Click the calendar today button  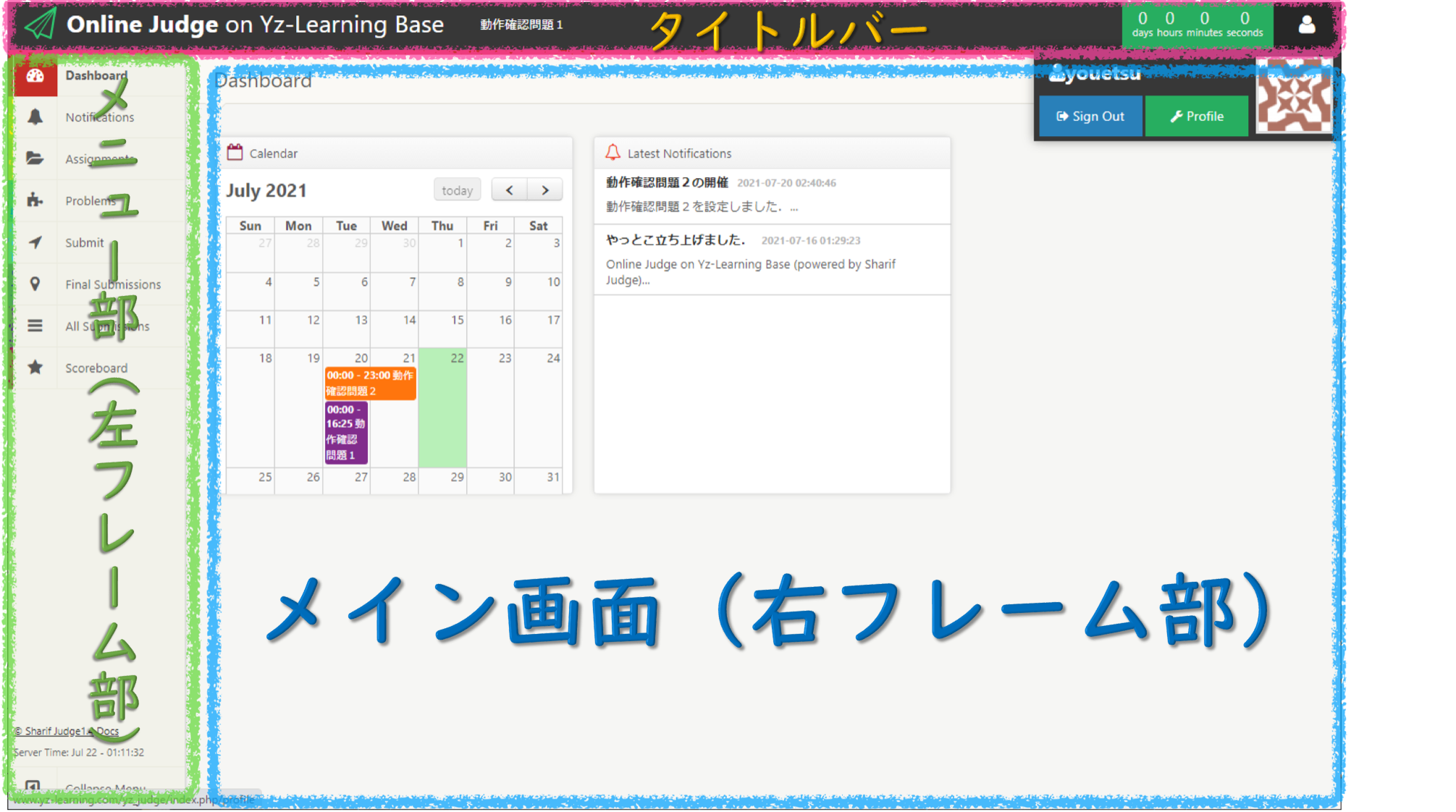click(457, 190)
